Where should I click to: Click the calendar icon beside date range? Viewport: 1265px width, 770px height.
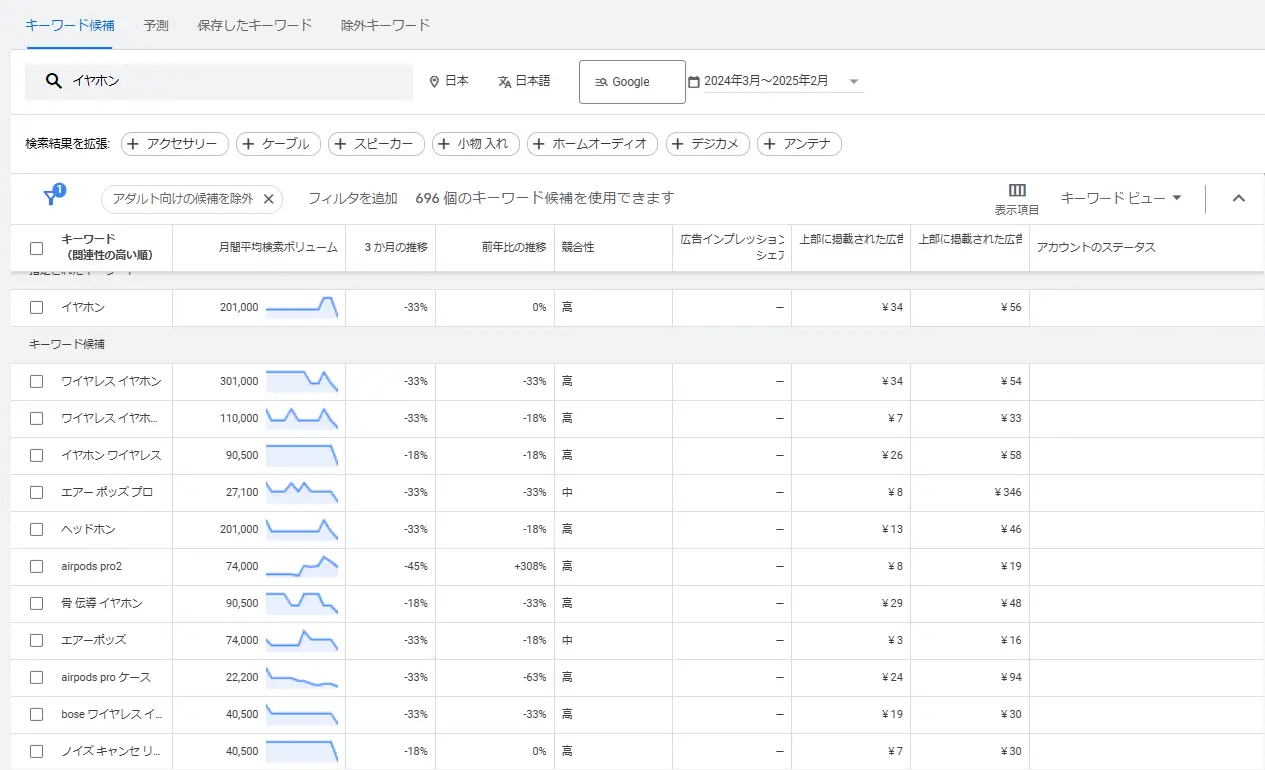pos(694,81)
